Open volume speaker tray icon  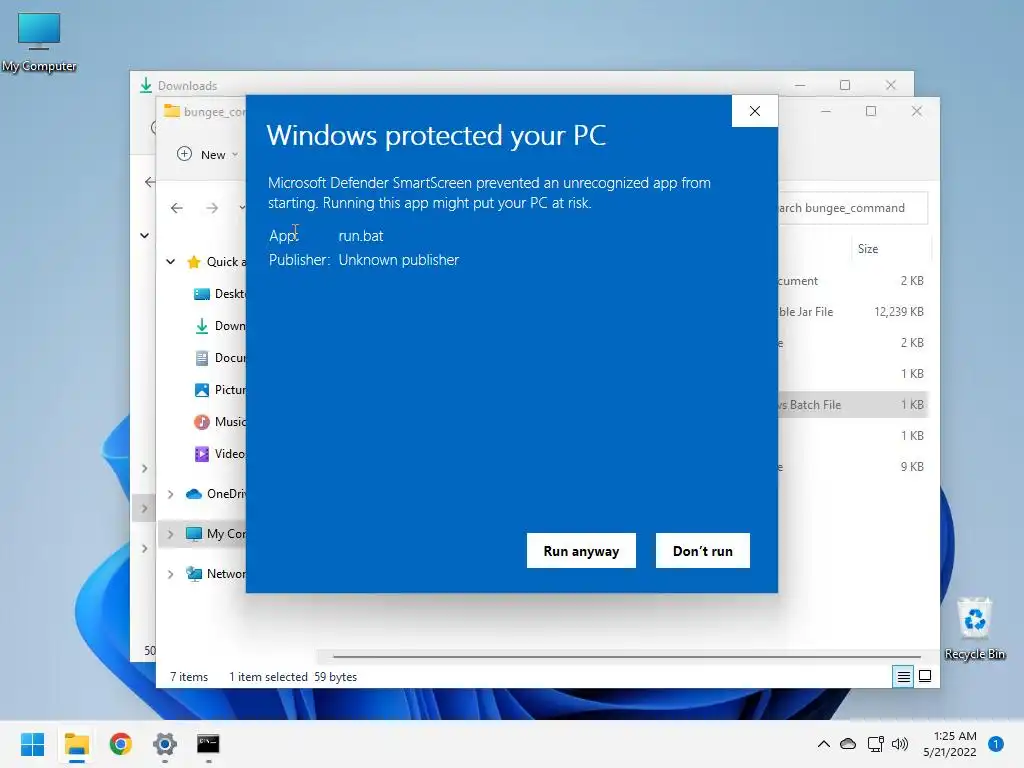(900, 744)
